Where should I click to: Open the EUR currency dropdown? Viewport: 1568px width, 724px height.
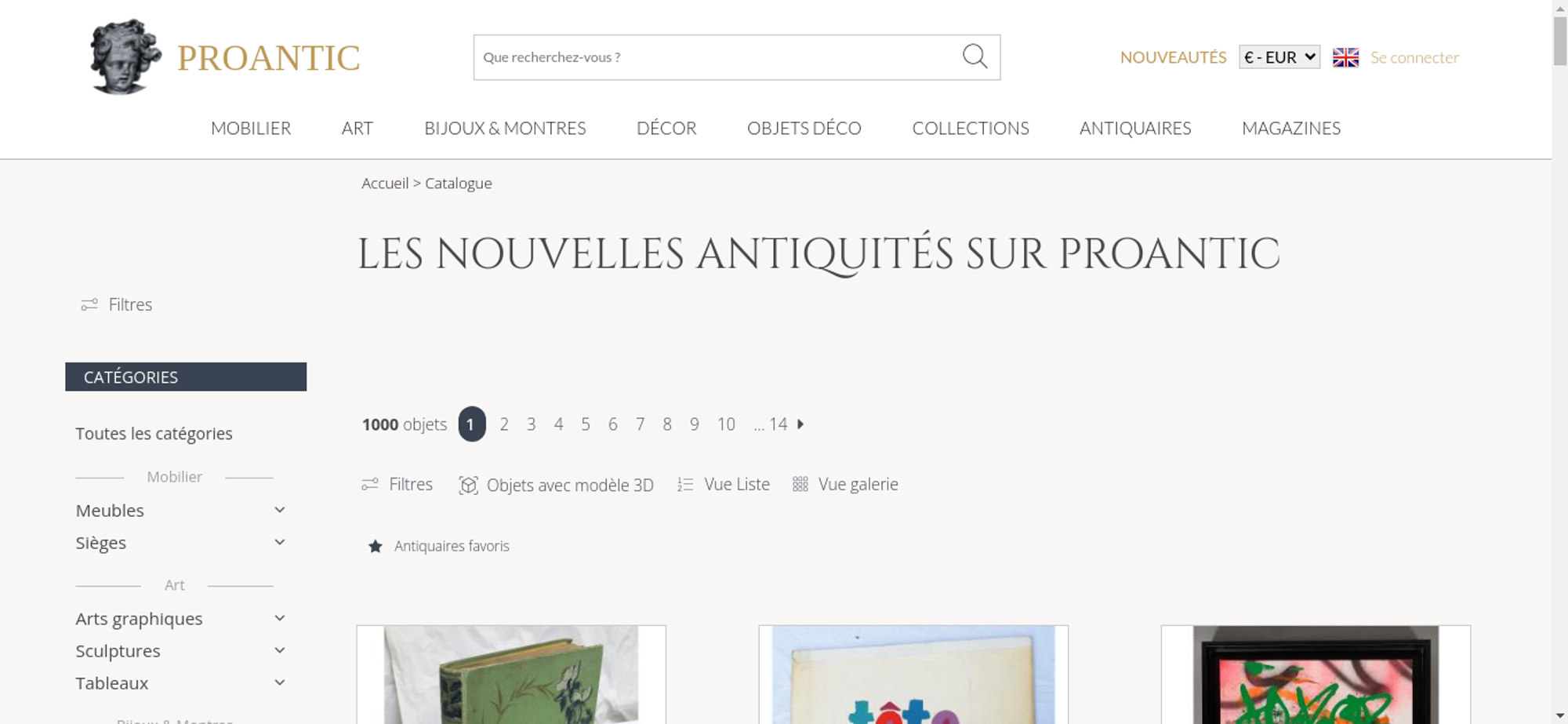click(x=1279, y=57)
